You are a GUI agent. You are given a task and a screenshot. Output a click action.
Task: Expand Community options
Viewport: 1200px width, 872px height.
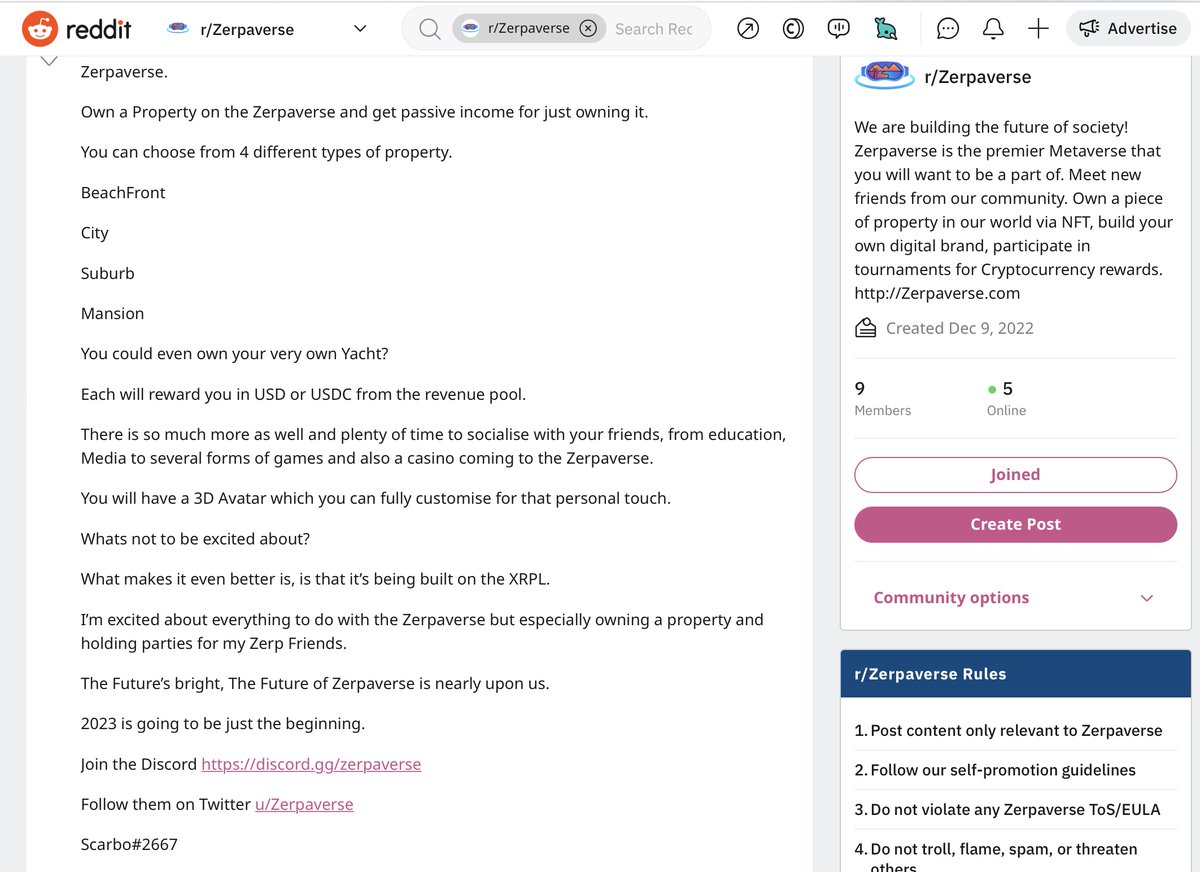1015,598
